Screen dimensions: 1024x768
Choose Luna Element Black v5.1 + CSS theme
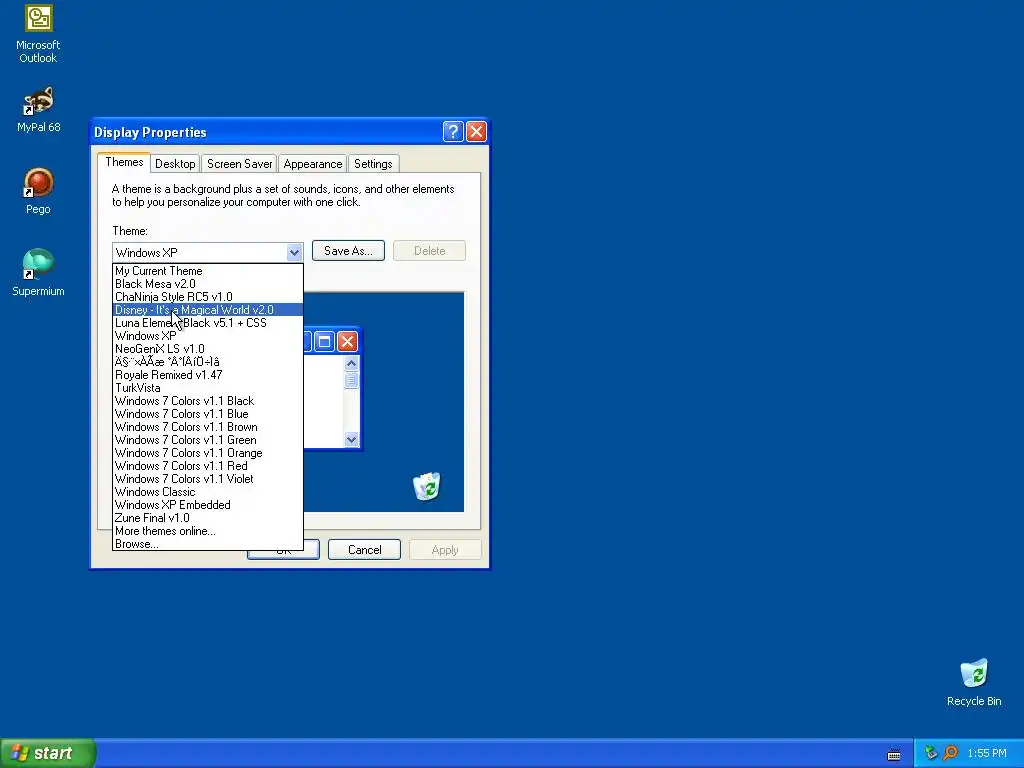(x=208, y=323)
